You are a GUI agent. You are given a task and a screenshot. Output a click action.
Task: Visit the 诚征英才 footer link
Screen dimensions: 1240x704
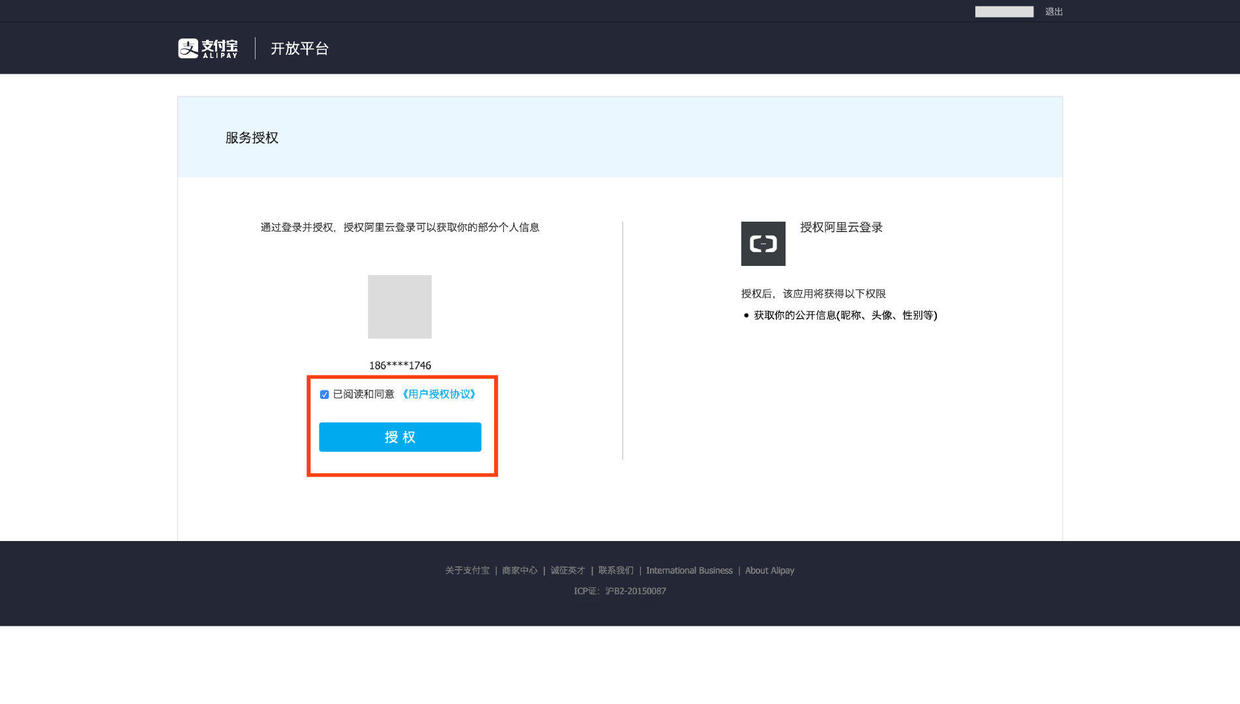click(x=568, y=571)
